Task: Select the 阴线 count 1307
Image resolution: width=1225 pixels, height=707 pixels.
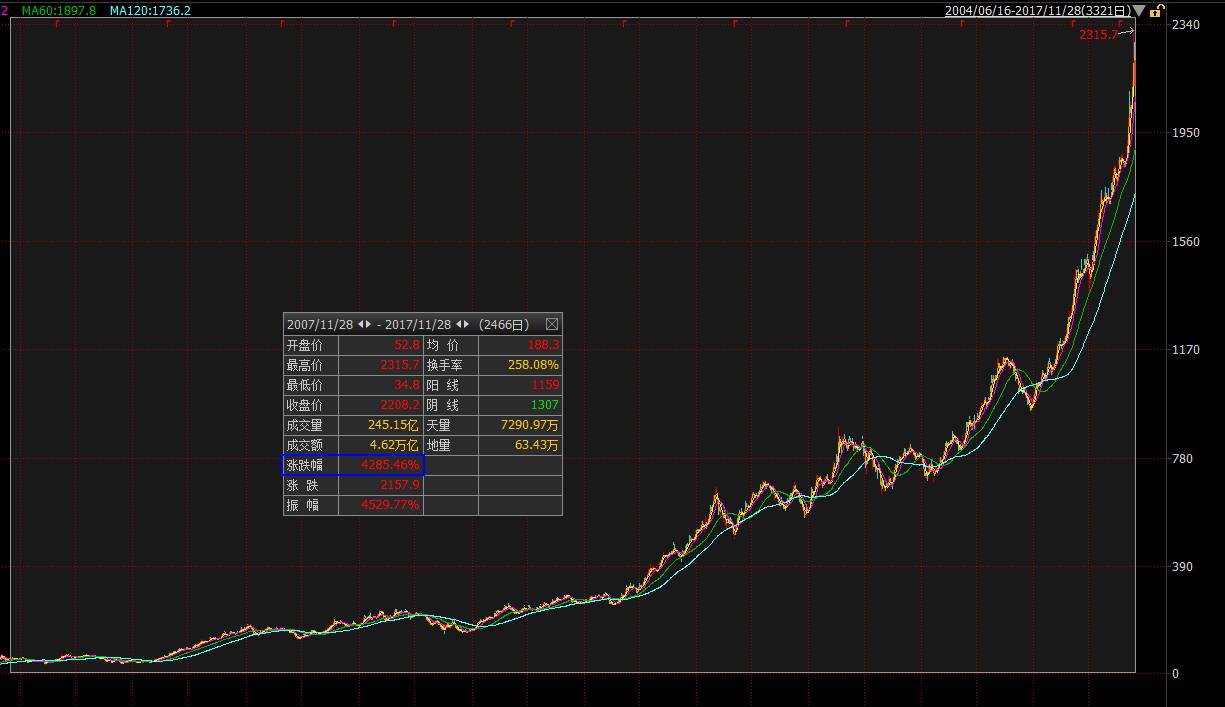Action: pos(546,405)
